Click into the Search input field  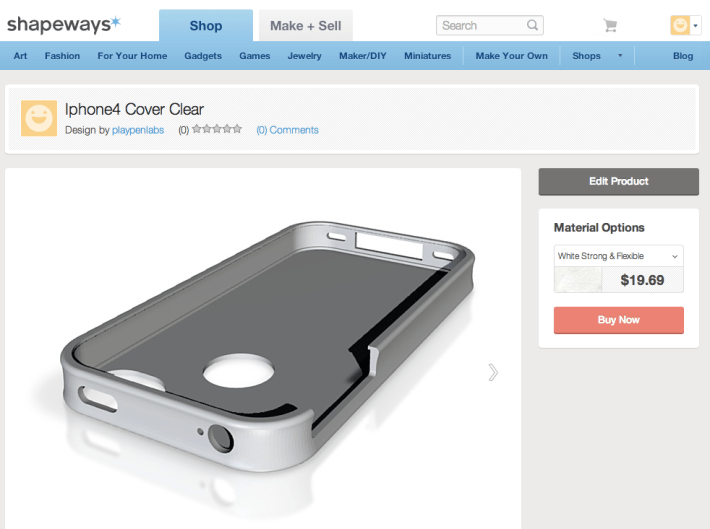click(x=482, y=25)
